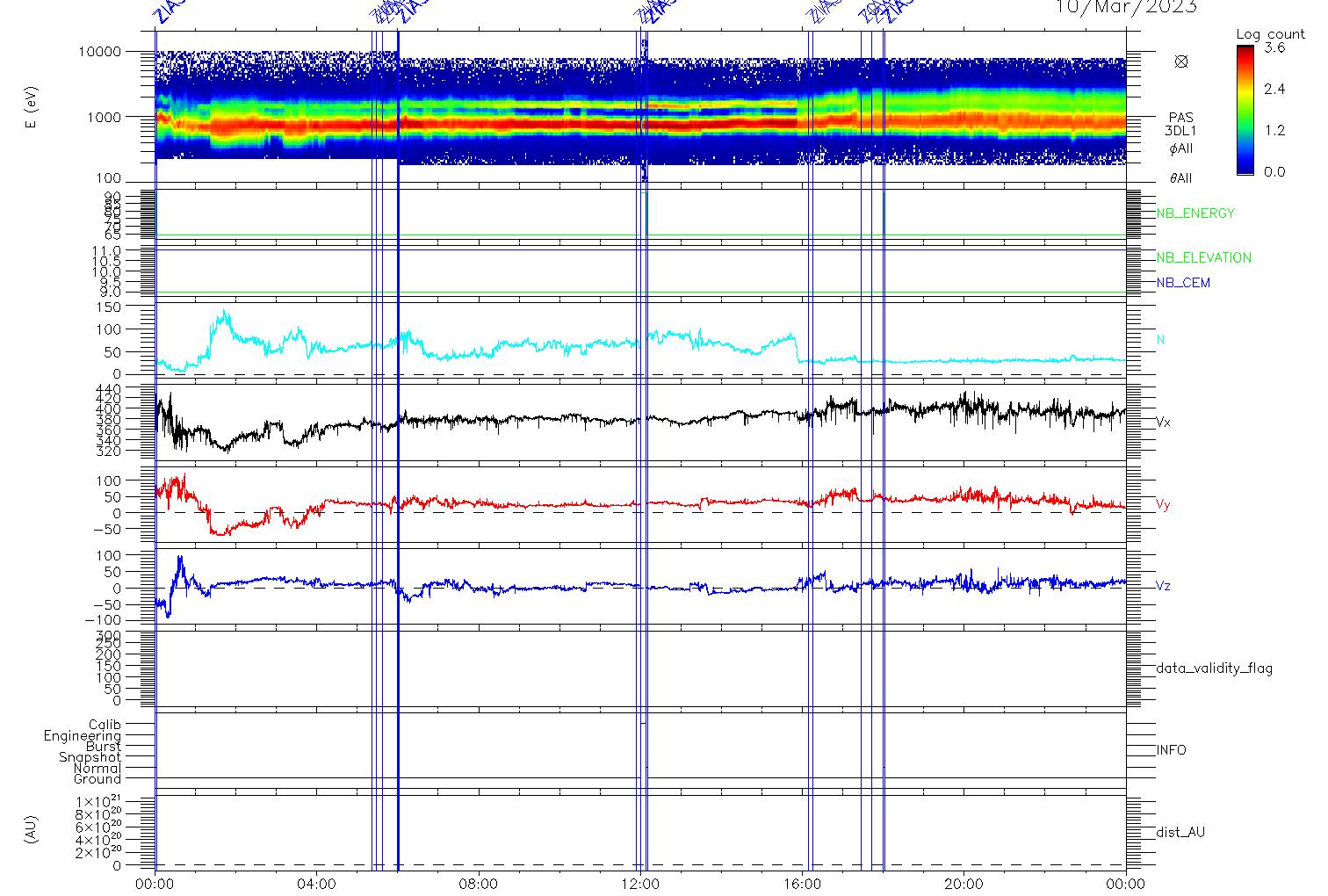Click the 0.0 colorbar minimum value
This screenshot has height=896, width=1328.
1274,171
